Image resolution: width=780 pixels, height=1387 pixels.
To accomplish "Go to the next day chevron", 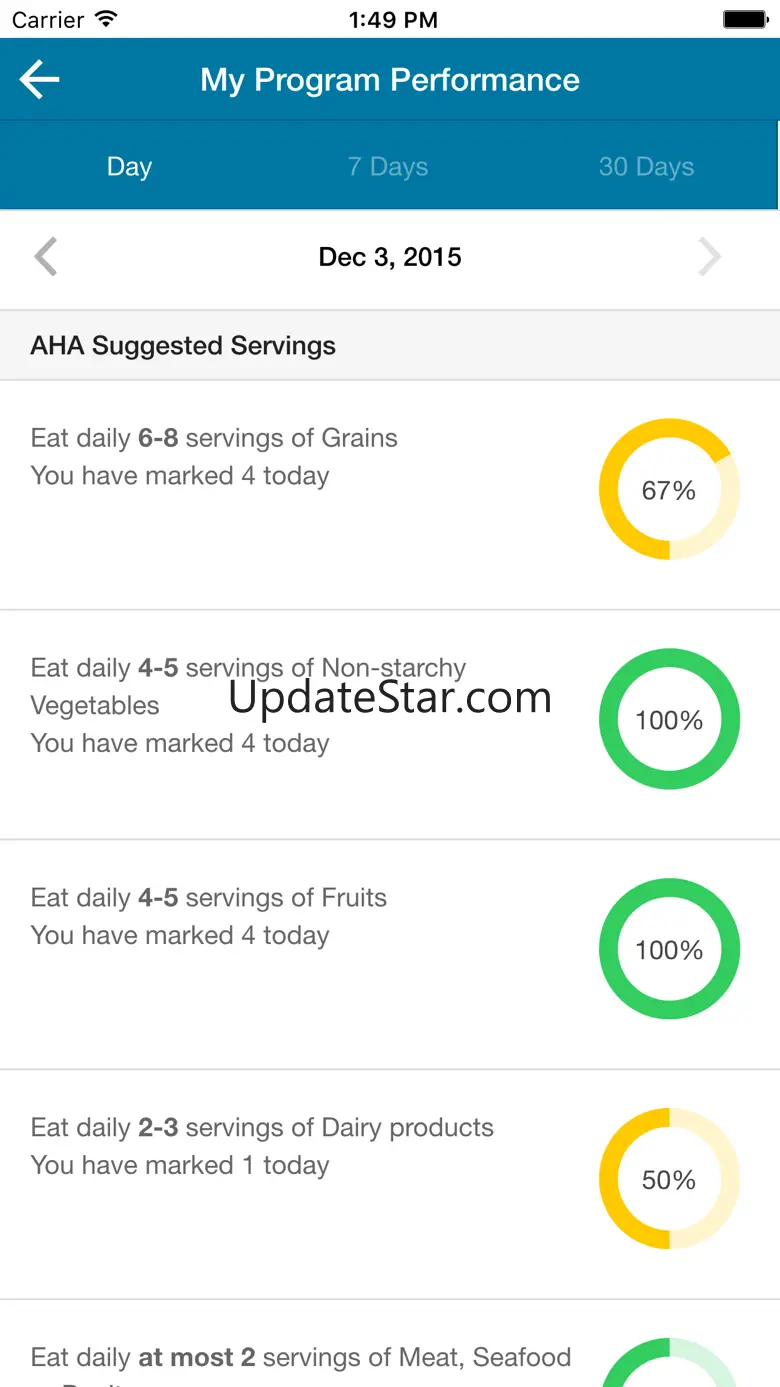I will pyautogui.click(x=709, y=257).
